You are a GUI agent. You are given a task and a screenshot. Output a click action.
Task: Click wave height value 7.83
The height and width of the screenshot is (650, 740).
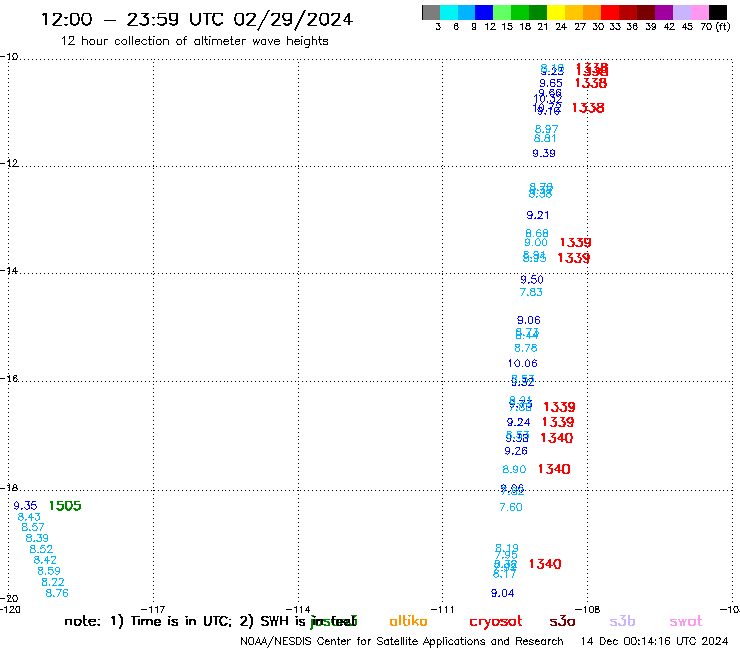tap(531, 292)
